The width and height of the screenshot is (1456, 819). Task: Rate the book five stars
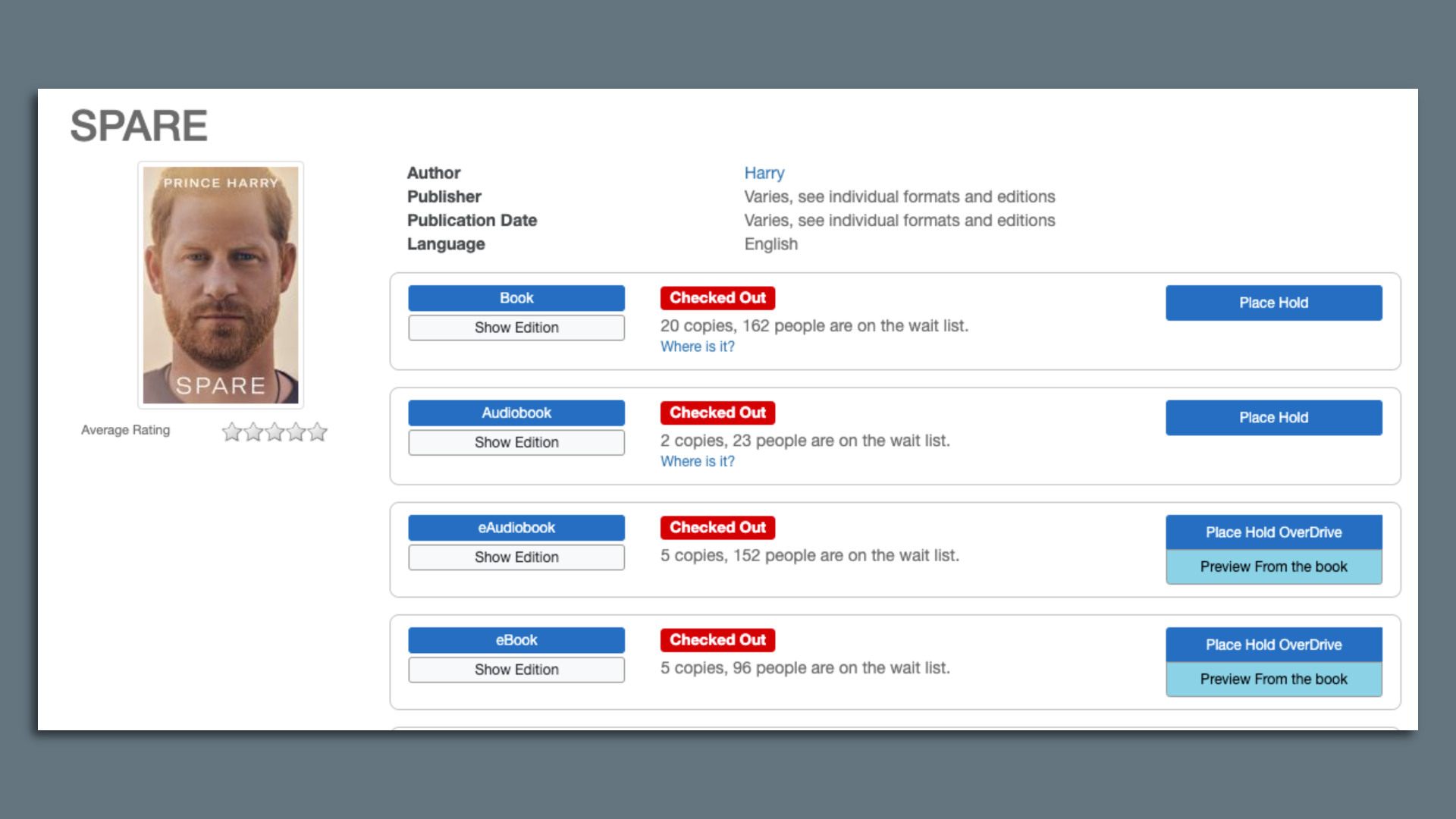tap(317, 431)
